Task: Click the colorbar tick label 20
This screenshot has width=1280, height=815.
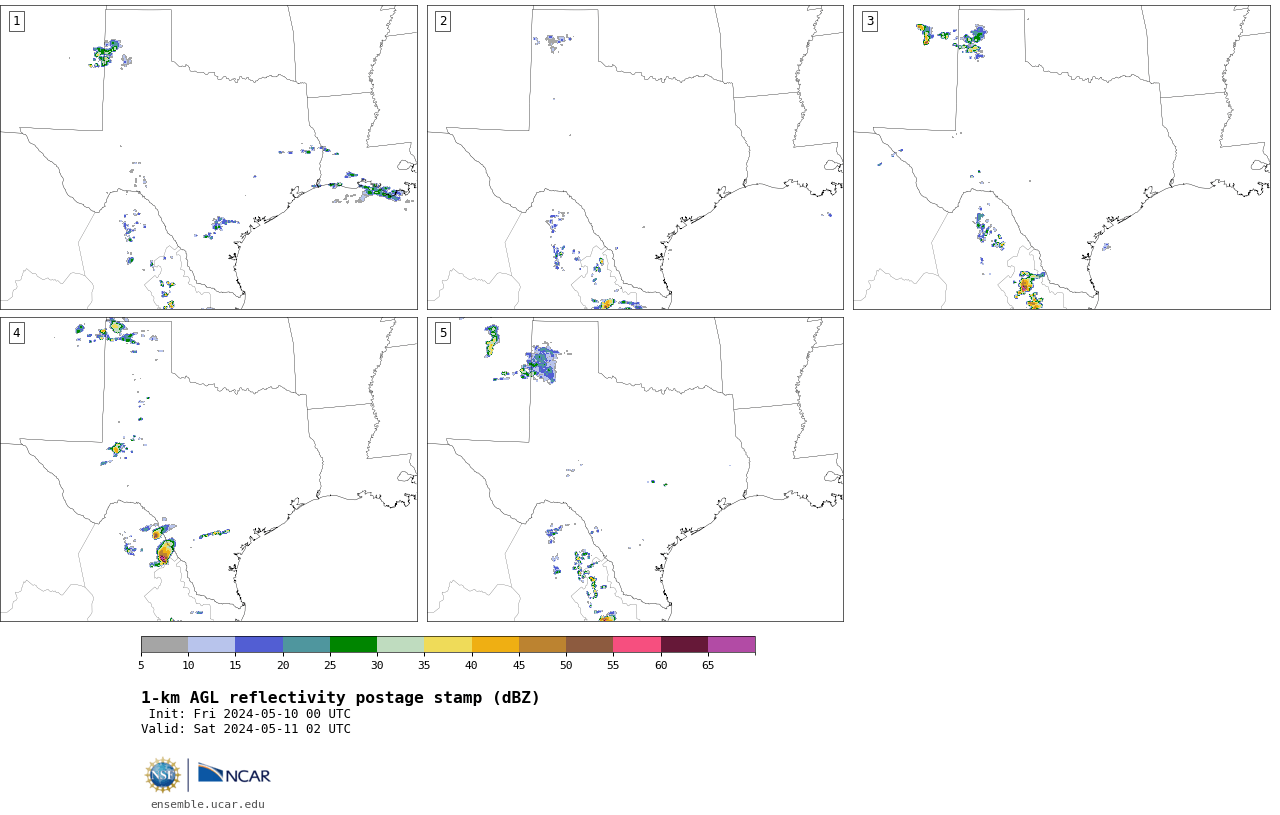Action: point(283,666)
